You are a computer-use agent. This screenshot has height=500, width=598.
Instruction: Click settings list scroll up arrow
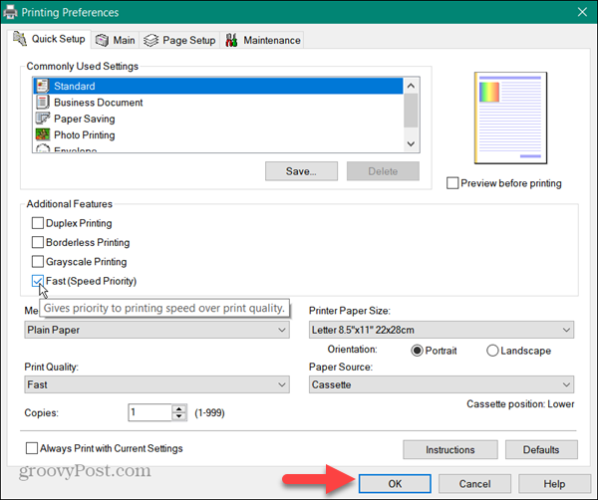click(411, 86)
